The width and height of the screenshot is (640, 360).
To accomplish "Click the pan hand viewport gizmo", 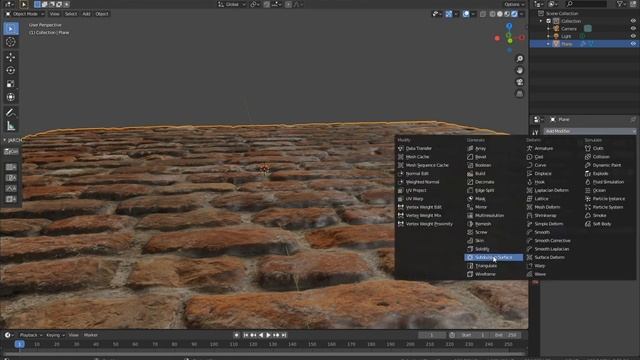I will [x=520, y=71].
